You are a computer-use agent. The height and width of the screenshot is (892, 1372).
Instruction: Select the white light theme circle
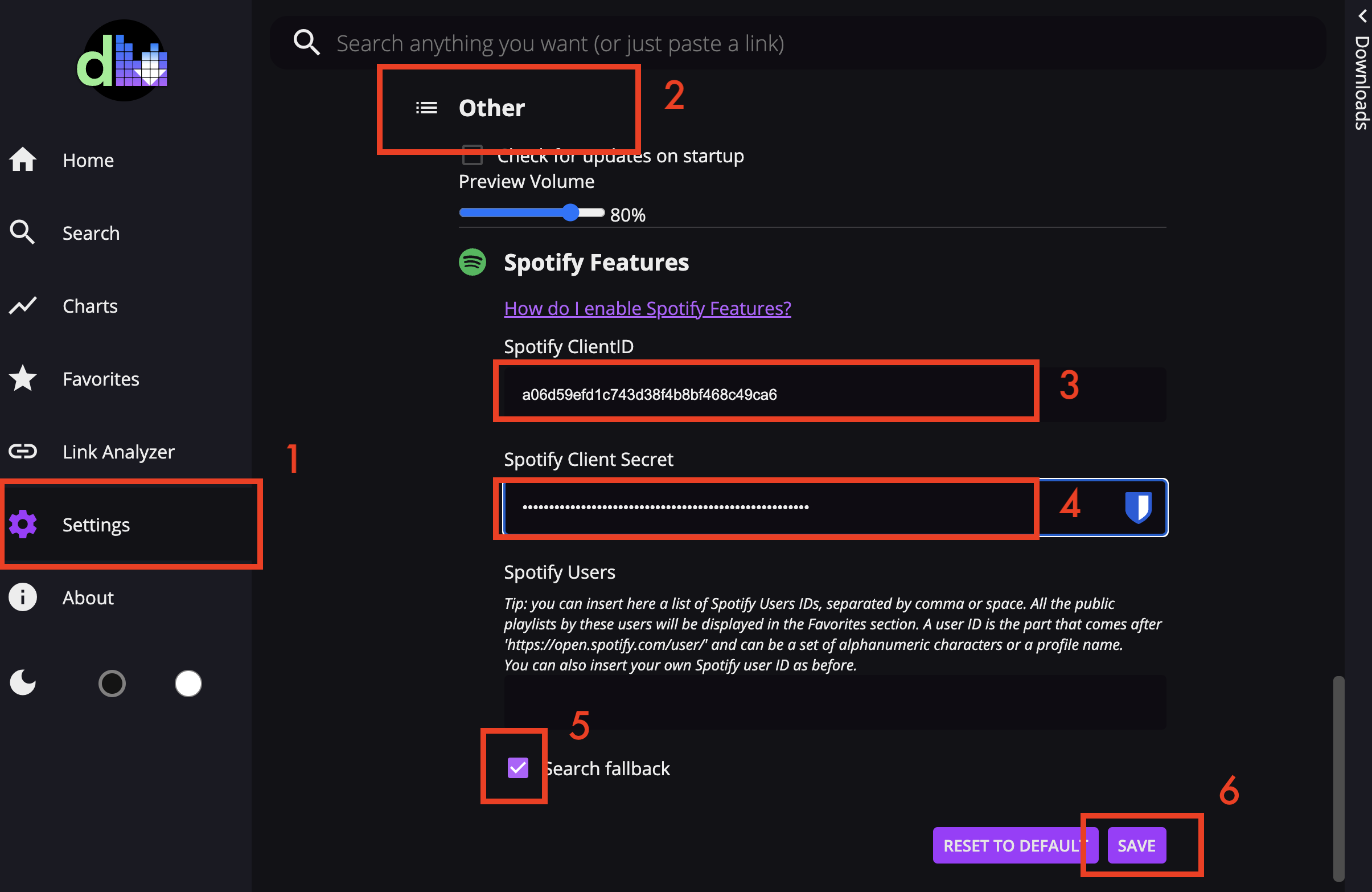pyautogui.click(x=188, y=684)
